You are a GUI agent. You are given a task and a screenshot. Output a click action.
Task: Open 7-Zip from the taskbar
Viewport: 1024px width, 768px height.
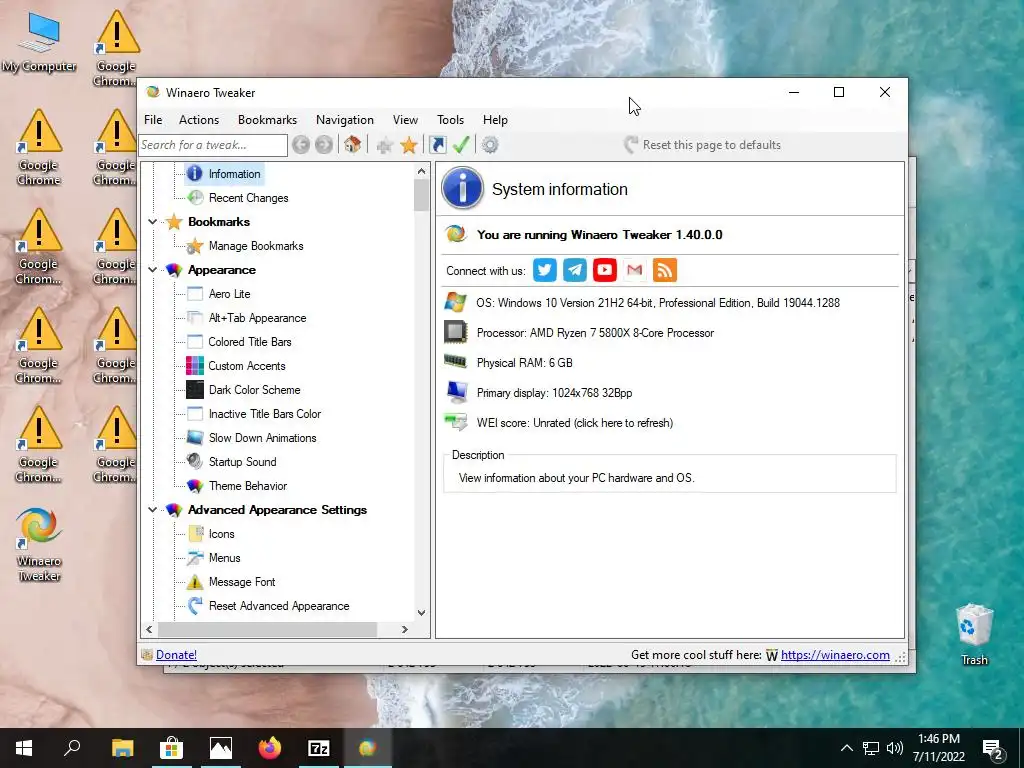tap(319, 748)
